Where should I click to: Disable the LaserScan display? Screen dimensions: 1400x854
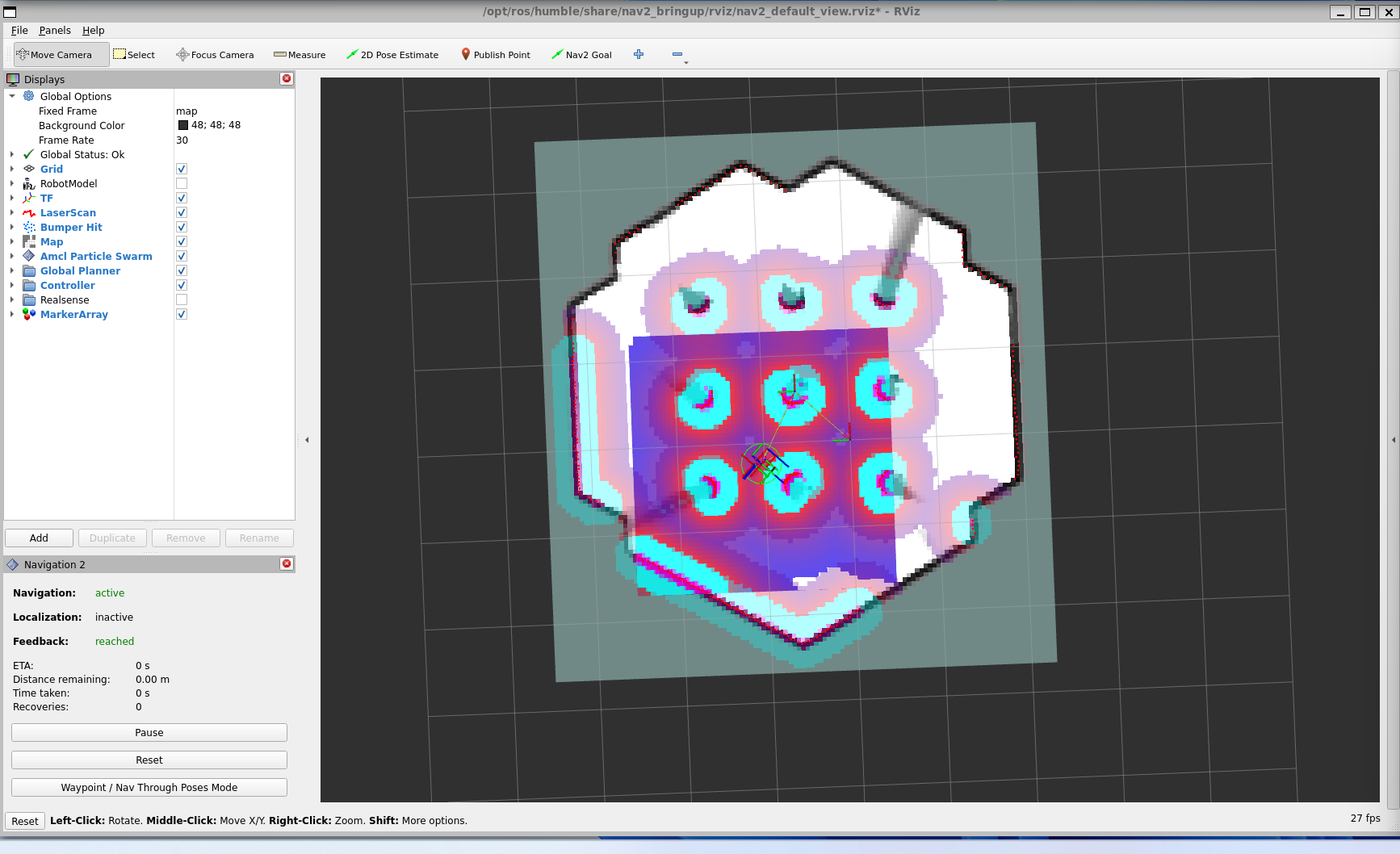(181, 212)
